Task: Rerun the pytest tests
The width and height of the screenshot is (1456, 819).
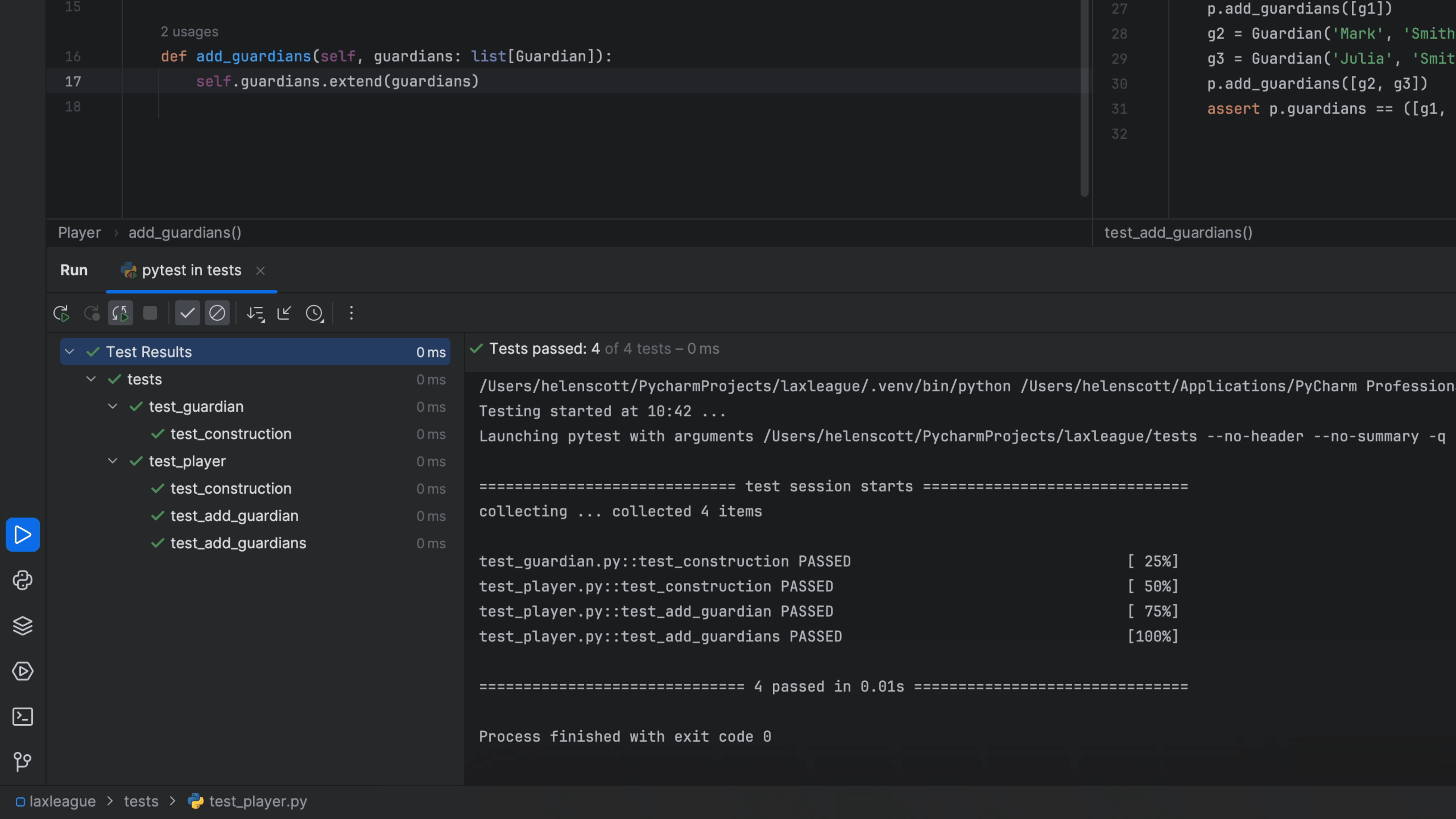Action: [61, 312]
